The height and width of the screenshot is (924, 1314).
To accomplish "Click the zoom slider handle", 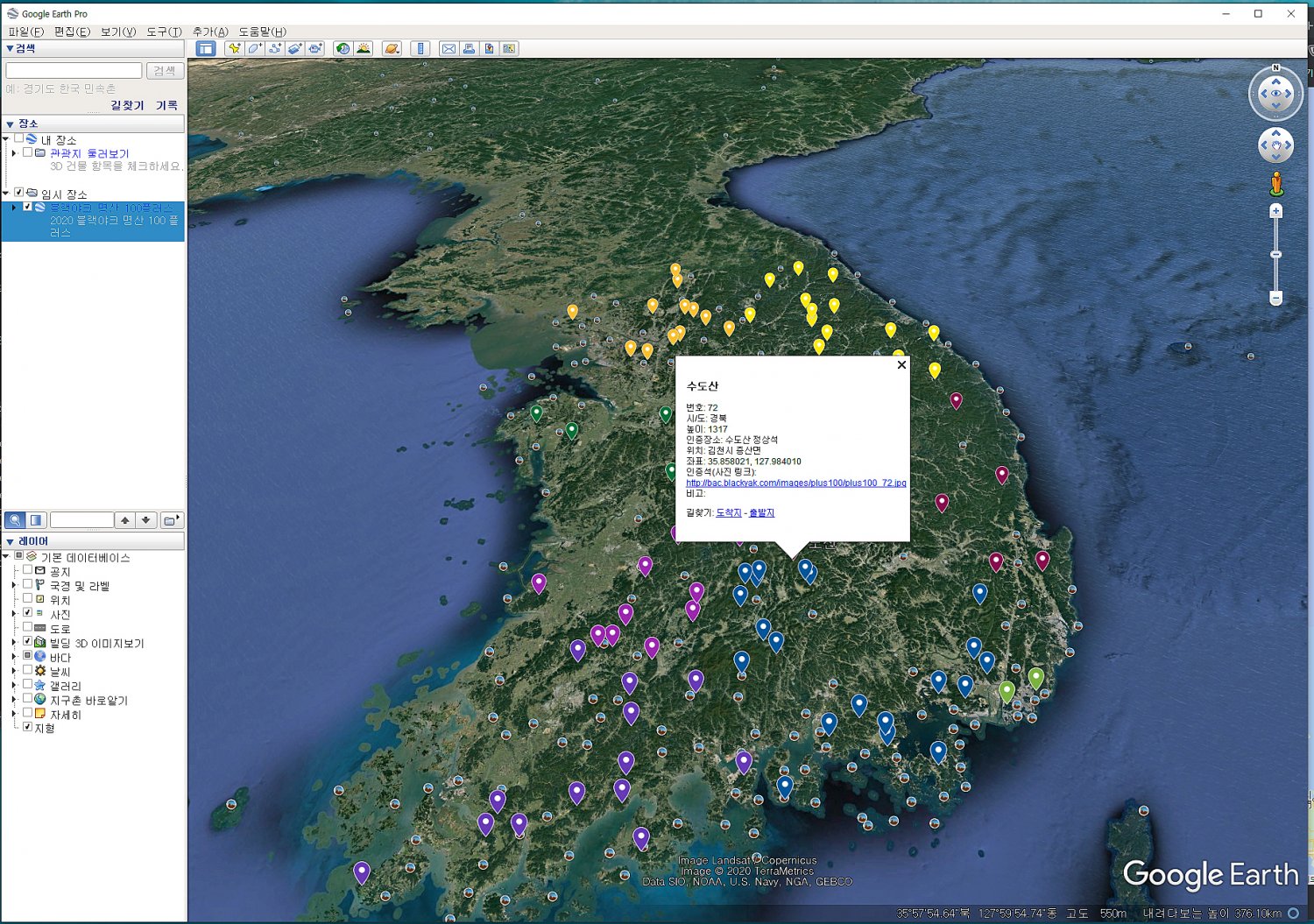I will tap(1276, 255).
